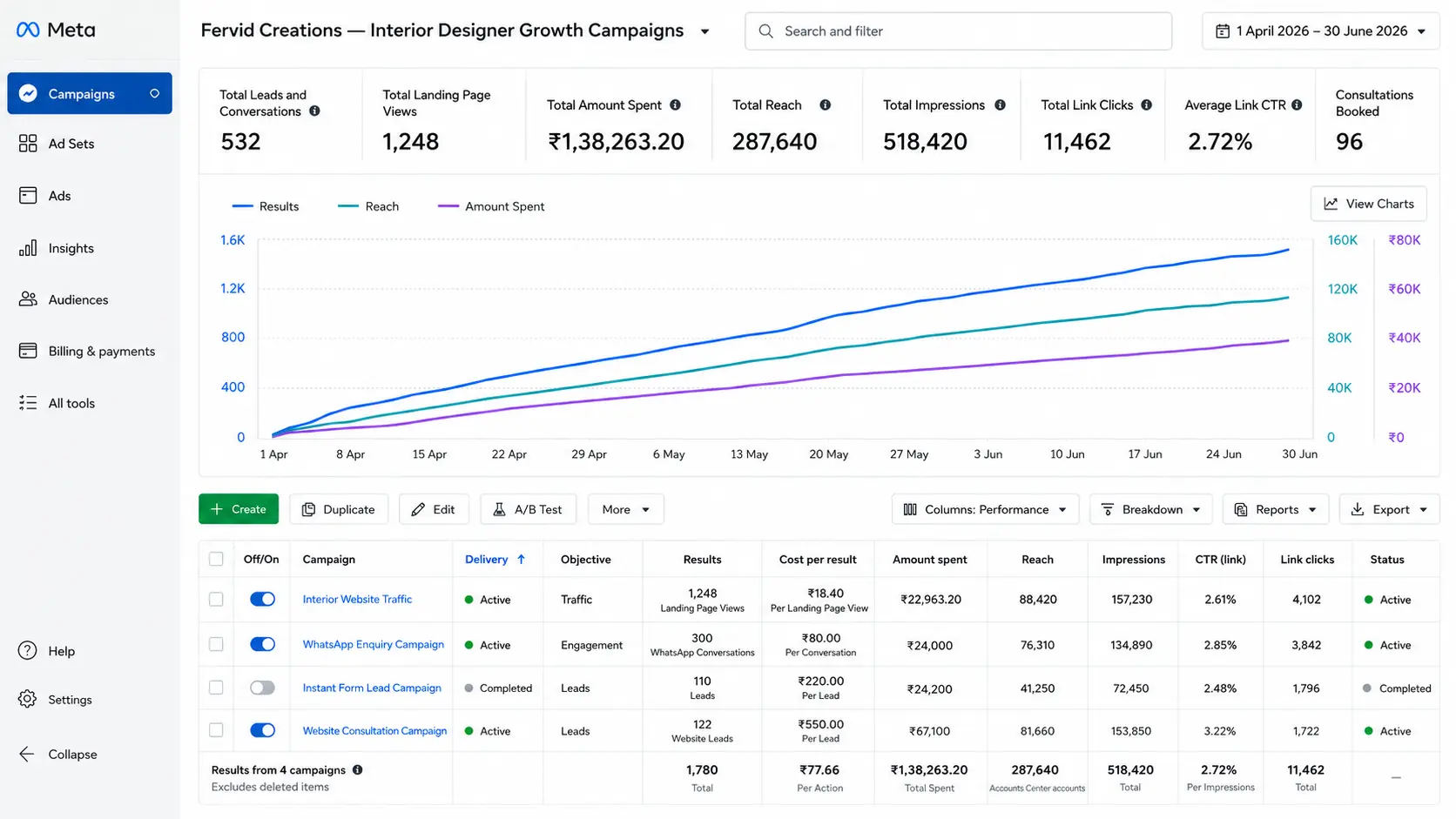
Task: Open the WhatsApp Enquiry Campaign link
Action: point(373,644)
